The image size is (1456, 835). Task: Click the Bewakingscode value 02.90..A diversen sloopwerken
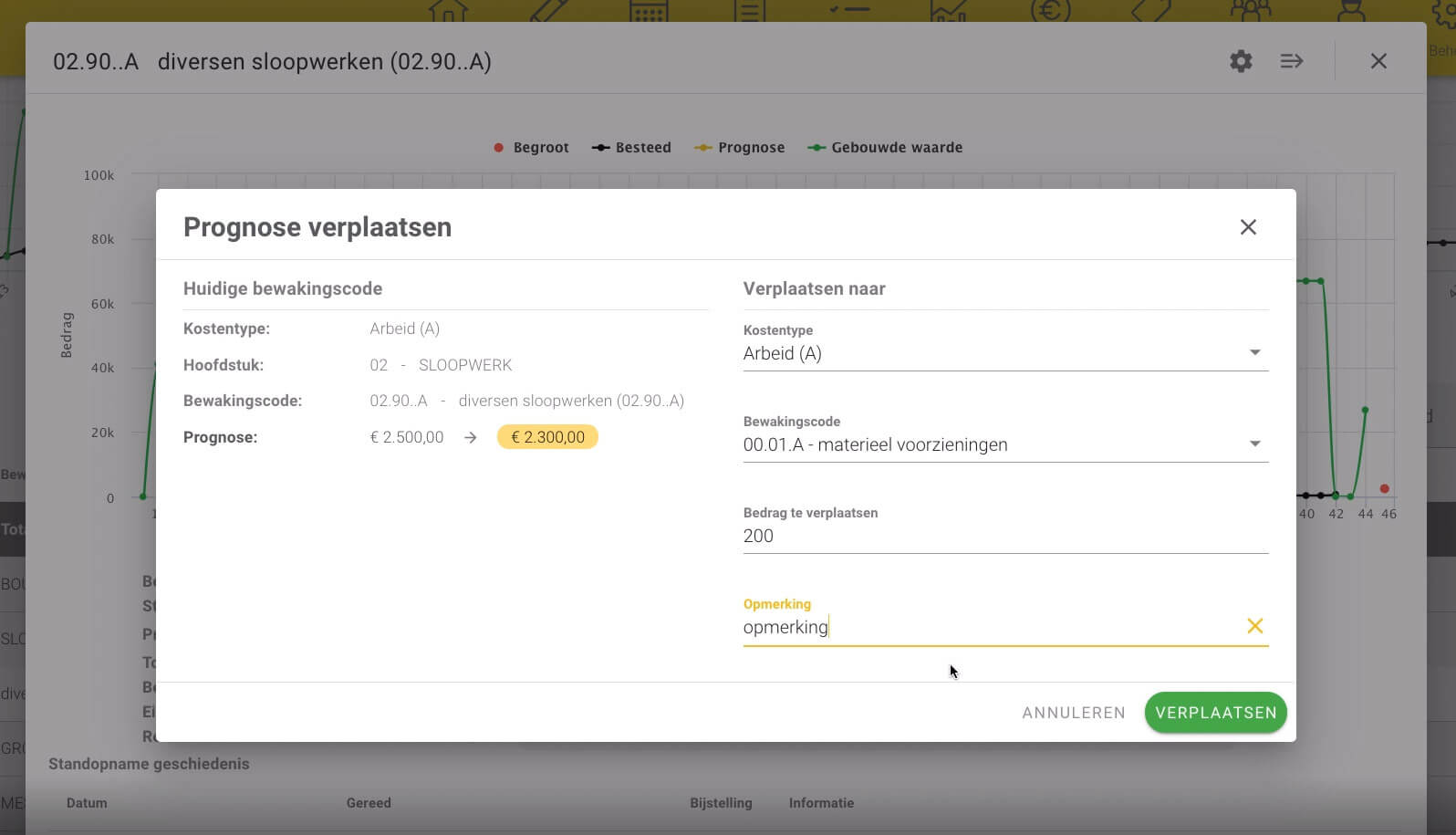point(526,401)
